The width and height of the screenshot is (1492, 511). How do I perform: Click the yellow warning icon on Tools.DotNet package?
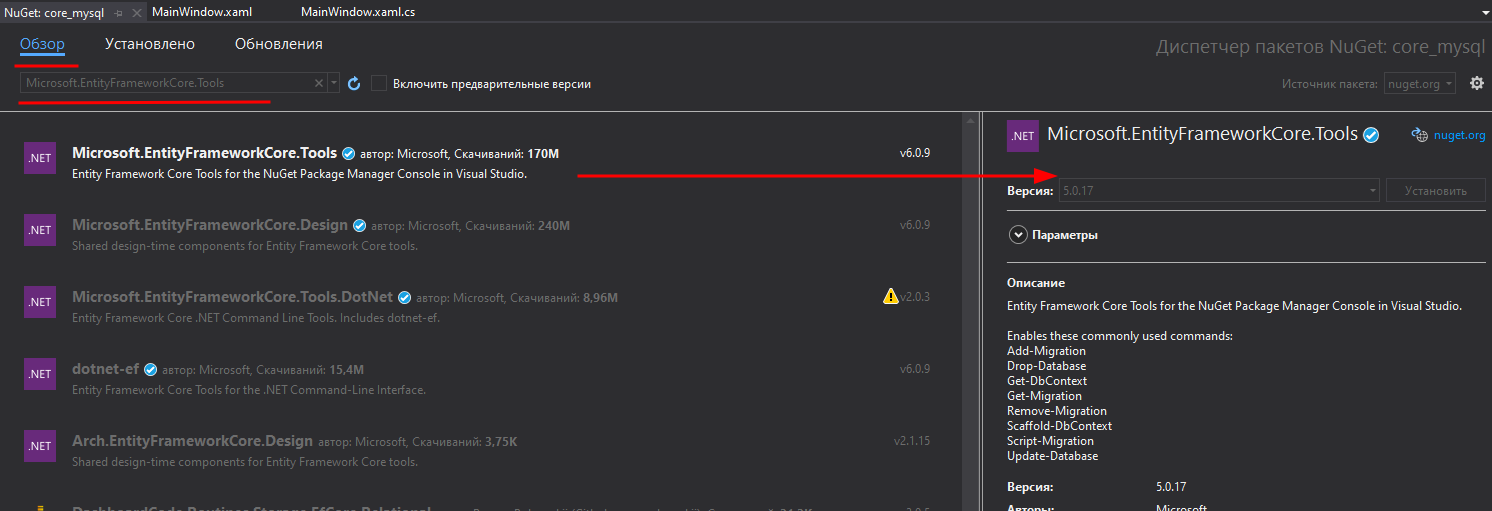[890, 296]
